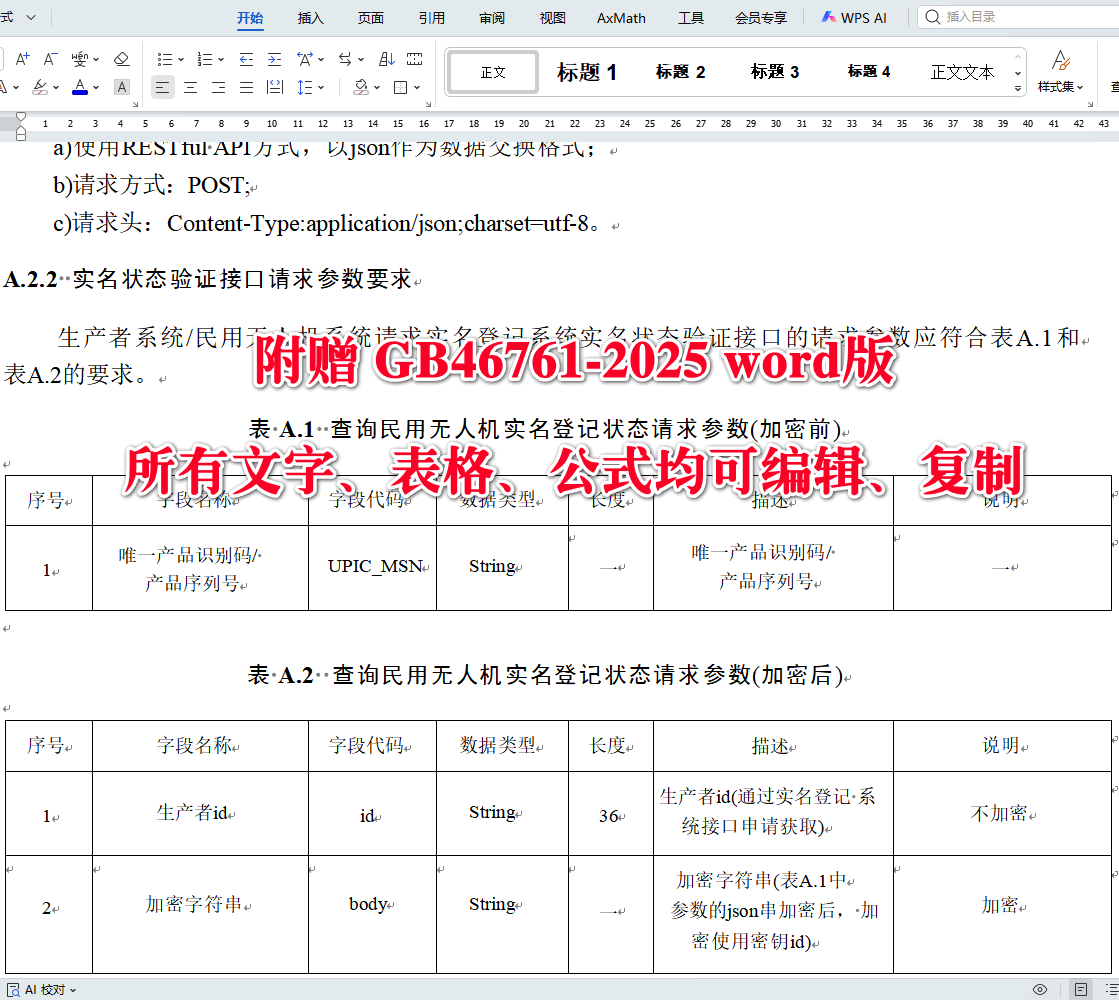This screenshot has height=1000, width=1119.
Task: Expand the numbered list options arrow
Action: [x=222, y=58]
